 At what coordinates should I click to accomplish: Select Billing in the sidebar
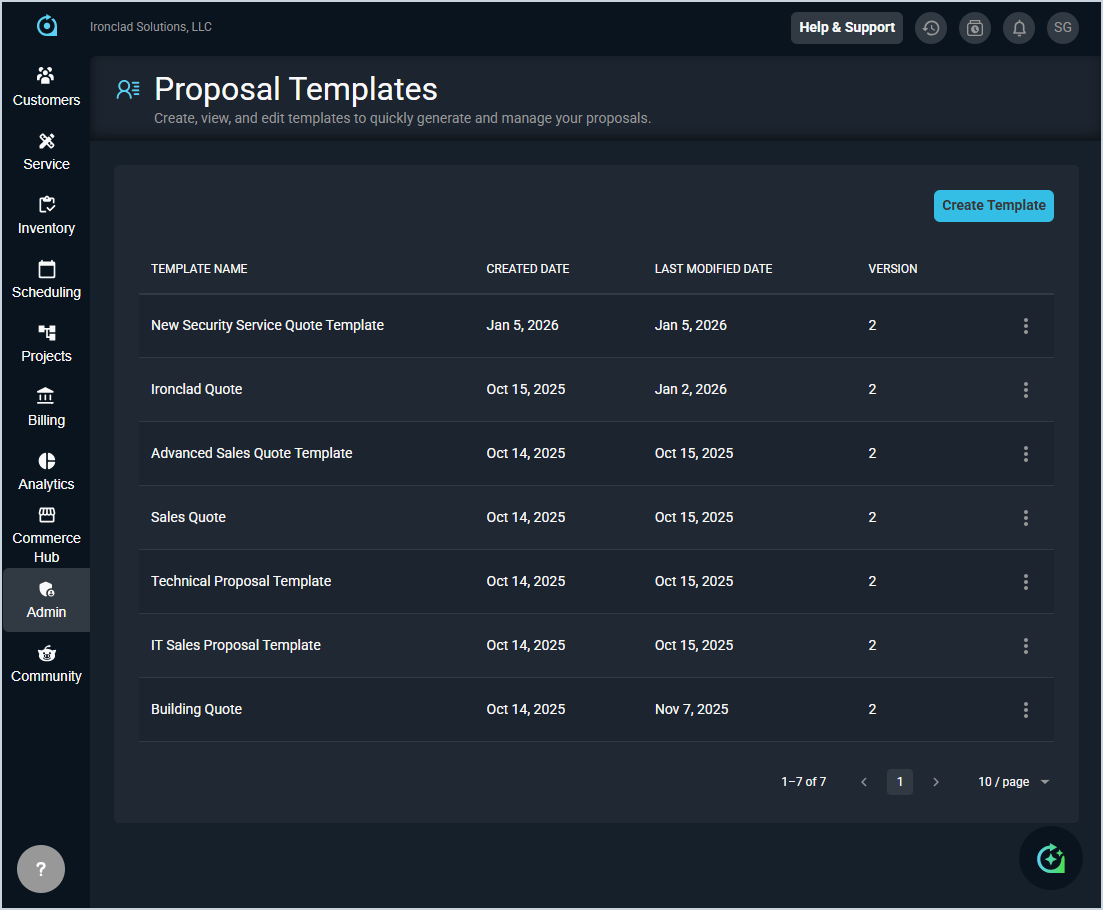46,406
